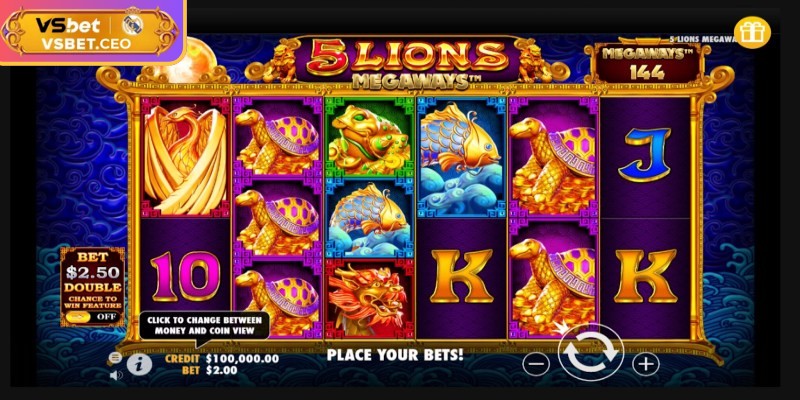
Task: Select the golden phoenix symbol on first reel
Action: coord(185,158)
